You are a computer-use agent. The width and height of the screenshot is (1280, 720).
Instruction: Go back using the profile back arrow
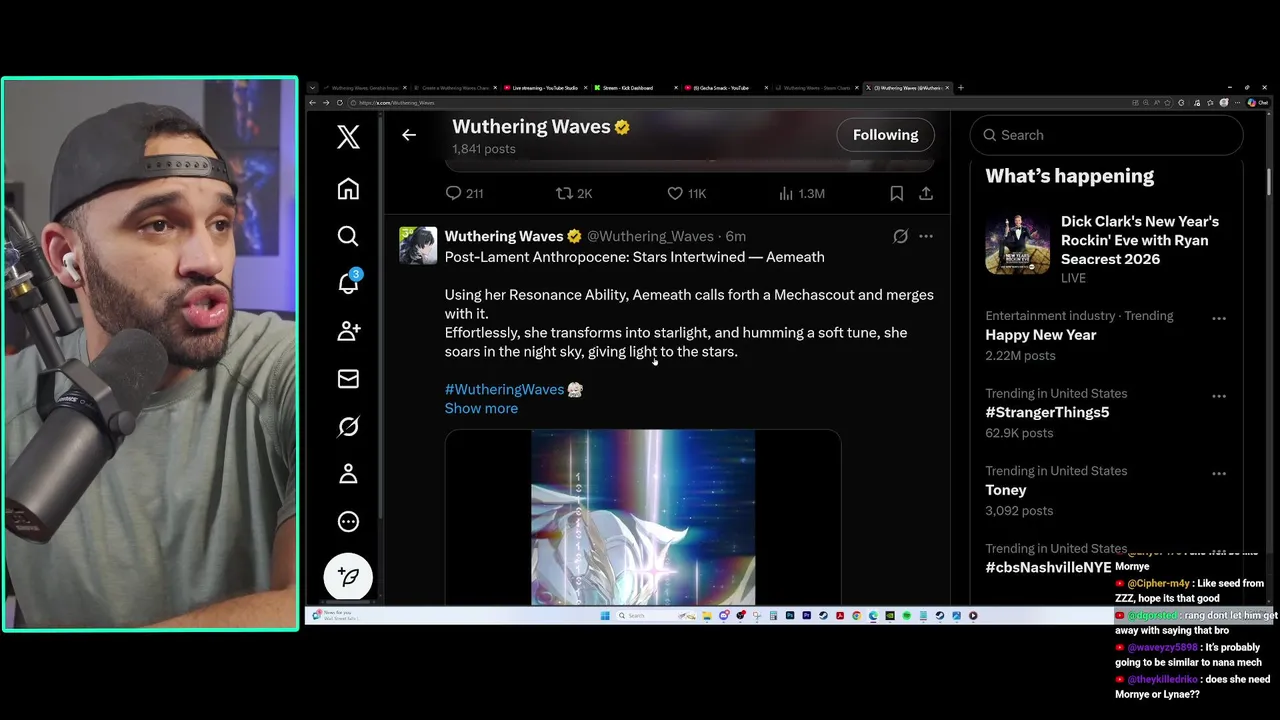(x=409, y=135)
